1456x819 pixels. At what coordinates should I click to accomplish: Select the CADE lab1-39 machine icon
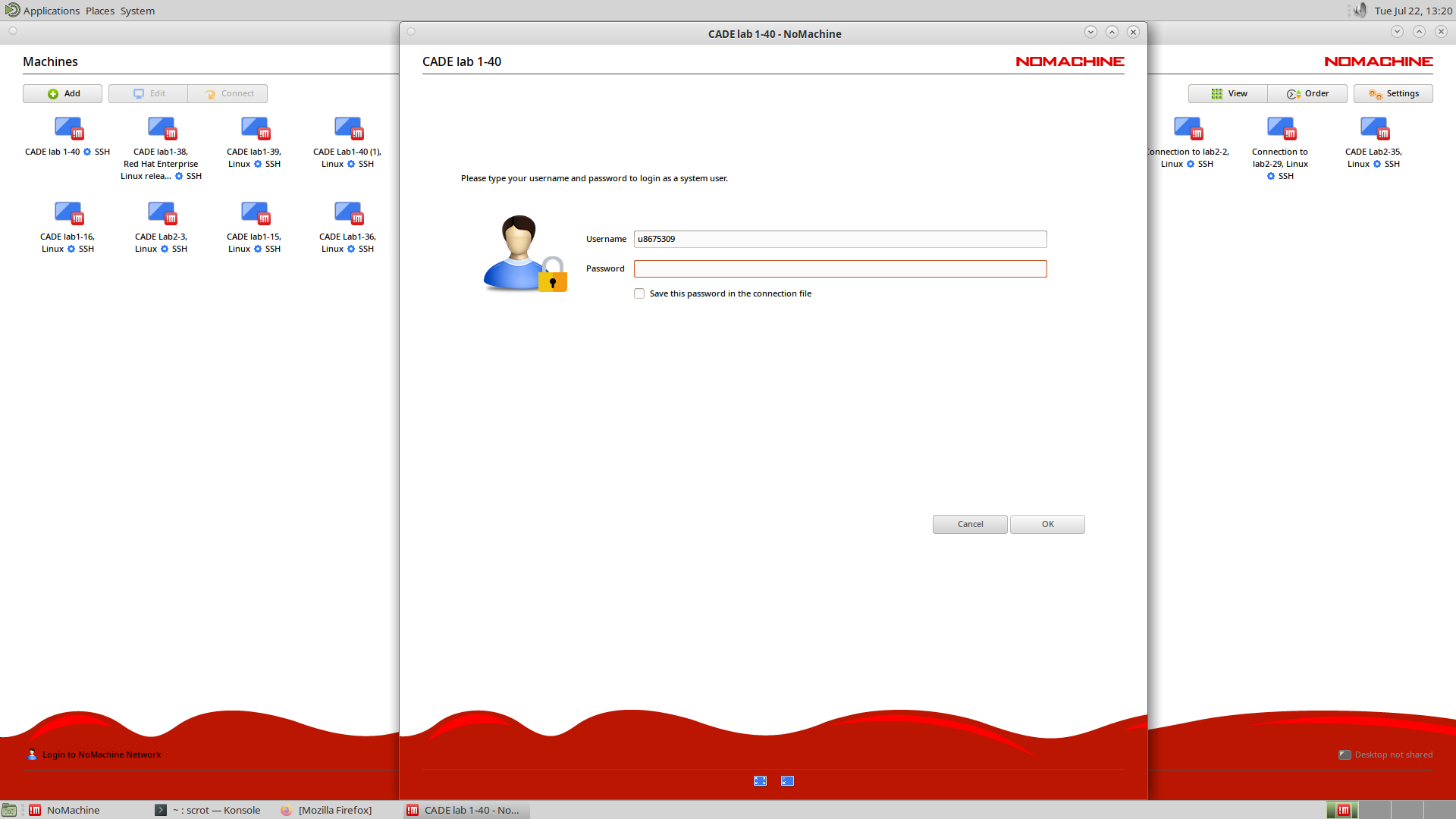tap(255, 129)
